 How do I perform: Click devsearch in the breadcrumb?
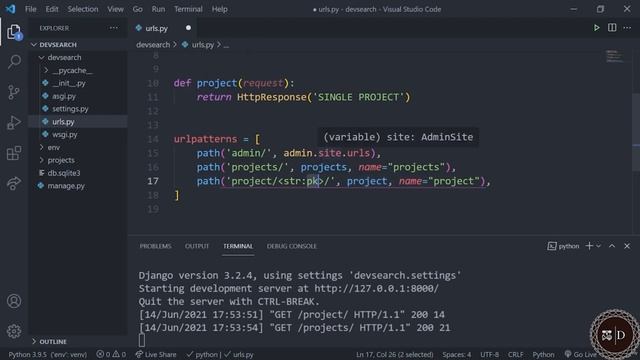(x=153, y=45)
